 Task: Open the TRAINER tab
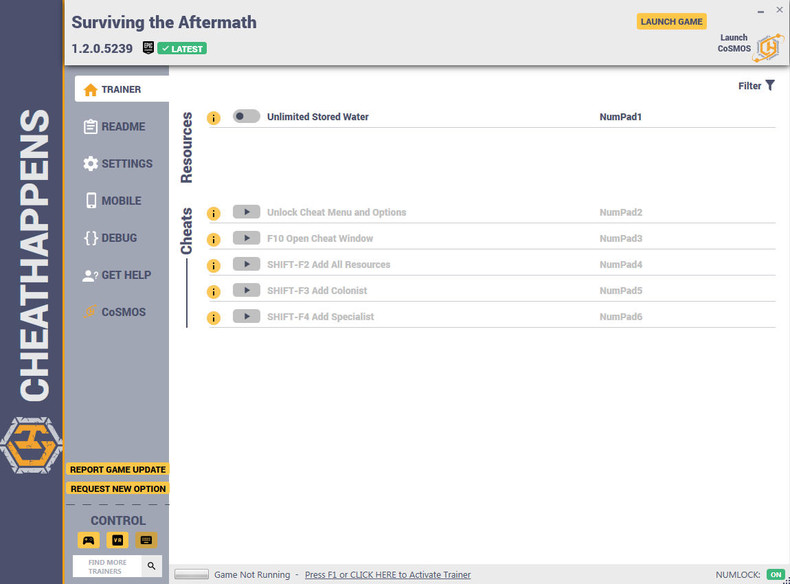pos(121,89)
